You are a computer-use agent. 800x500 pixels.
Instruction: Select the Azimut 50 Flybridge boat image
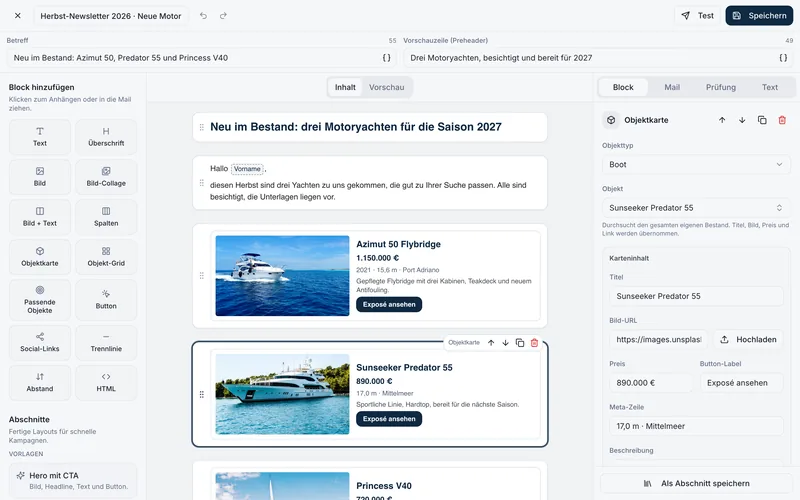click(x=282, y=276)
